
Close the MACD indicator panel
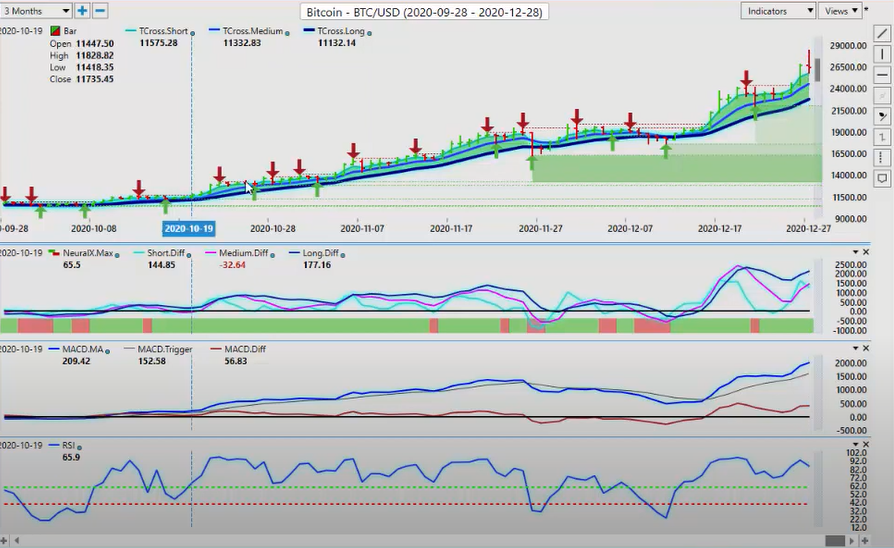(x=866, y=348)
